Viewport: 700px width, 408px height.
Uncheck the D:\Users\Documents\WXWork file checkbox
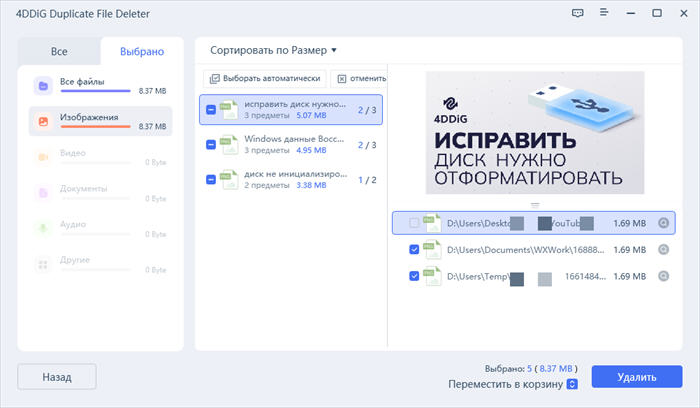click(414, 250)
